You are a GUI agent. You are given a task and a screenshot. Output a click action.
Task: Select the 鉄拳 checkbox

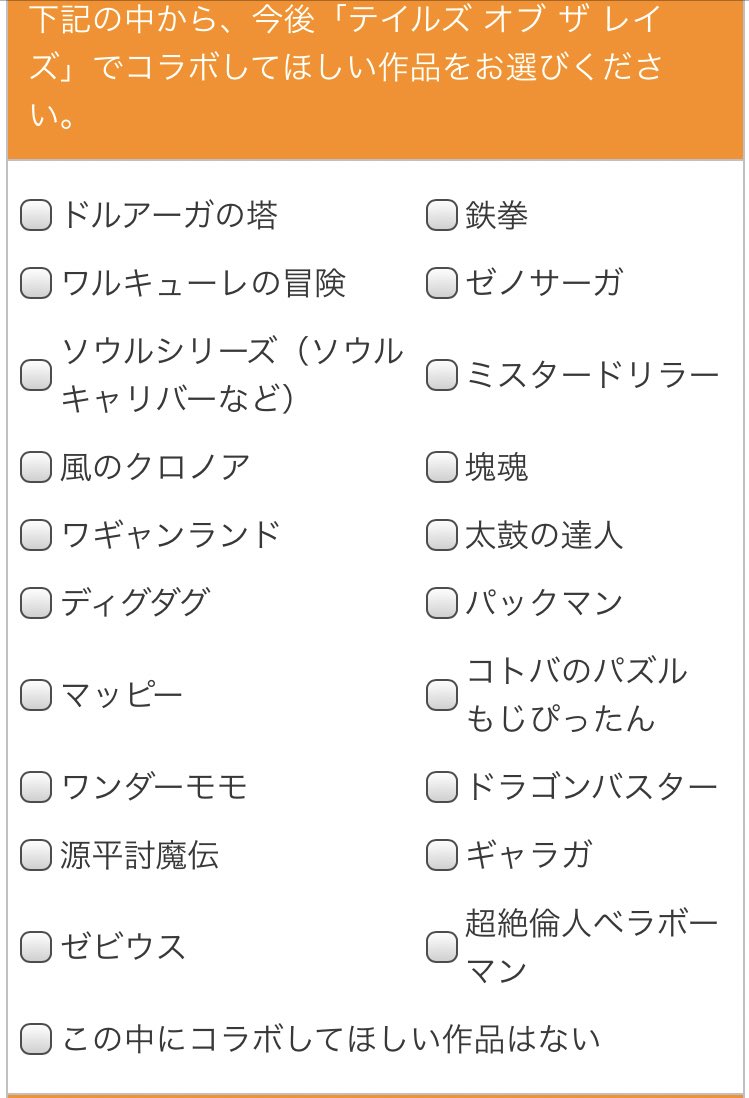pos(441,215)
